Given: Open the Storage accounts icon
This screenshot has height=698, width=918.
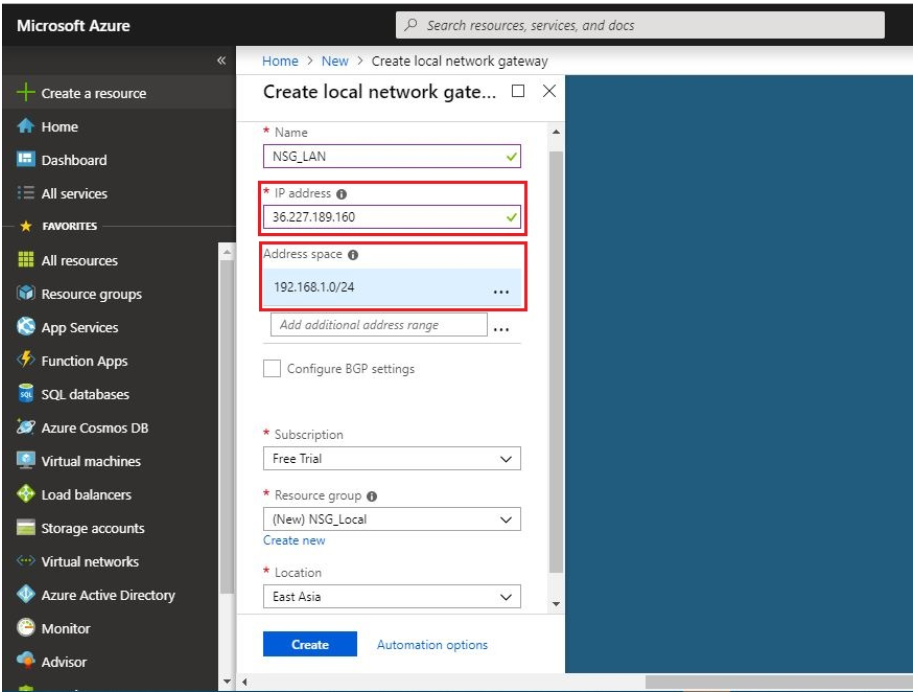Looking at the screenshot, I should 26,528.
